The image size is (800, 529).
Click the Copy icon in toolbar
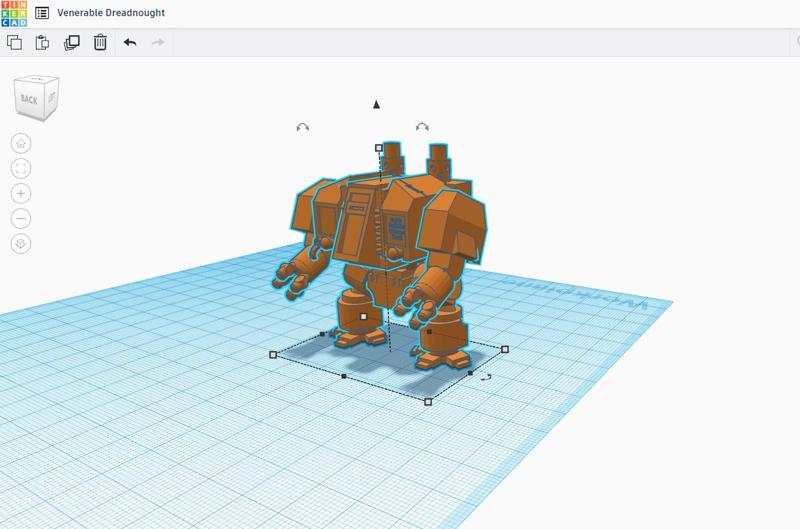click(x=14, y=42)
